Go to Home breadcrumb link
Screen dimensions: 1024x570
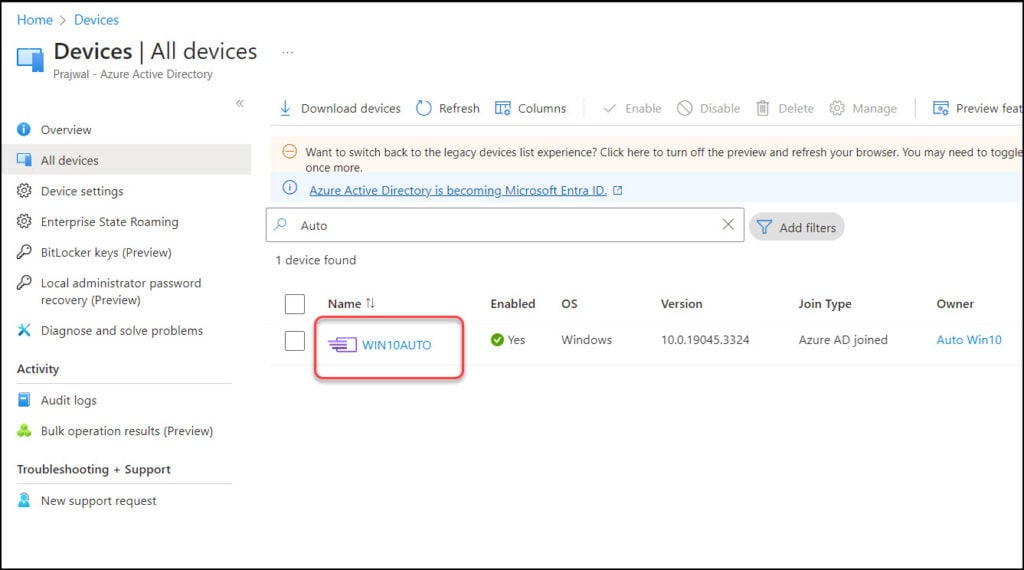[35, 20]
